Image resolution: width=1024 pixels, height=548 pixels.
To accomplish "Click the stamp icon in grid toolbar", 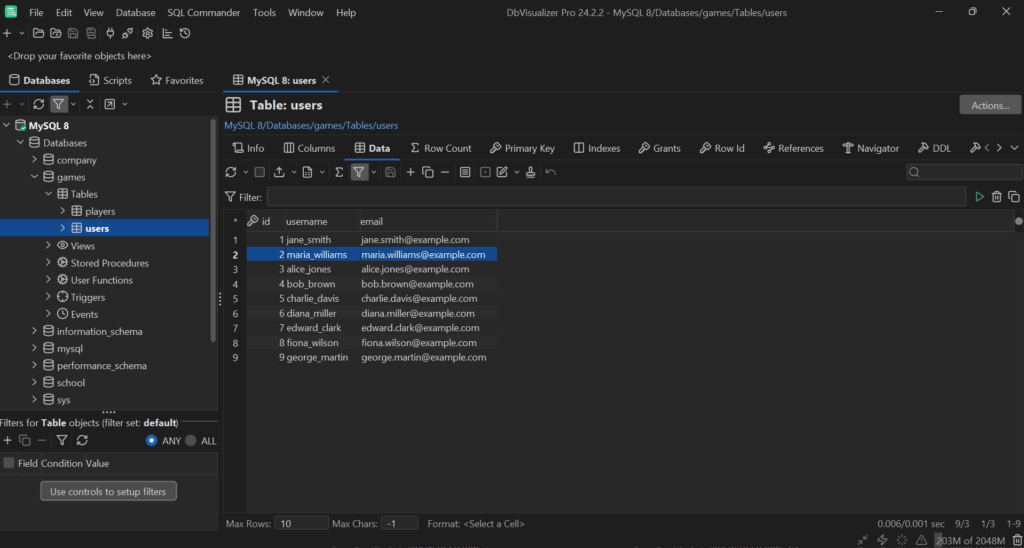I will pyautogui.click(x=530, y=172).
